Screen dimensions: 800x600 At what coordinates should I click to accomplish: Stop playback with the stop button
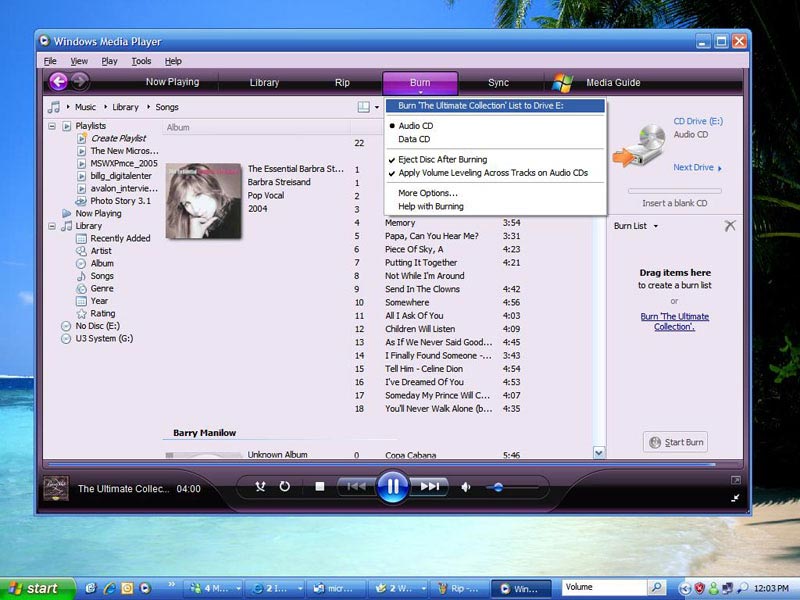pyautogui.click(x=320, y=487)
